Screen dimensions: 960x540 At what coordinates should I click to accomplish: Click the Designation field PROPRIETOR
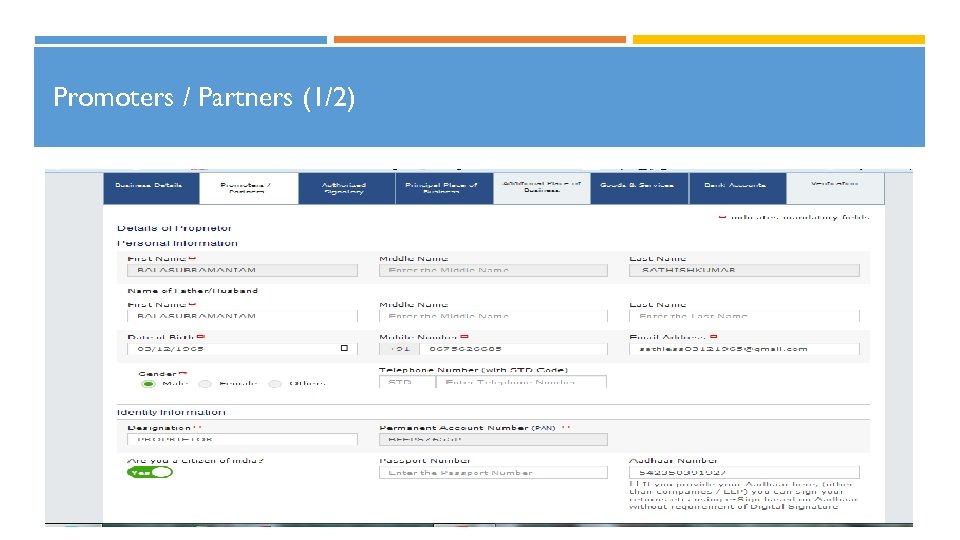[242, 439]
